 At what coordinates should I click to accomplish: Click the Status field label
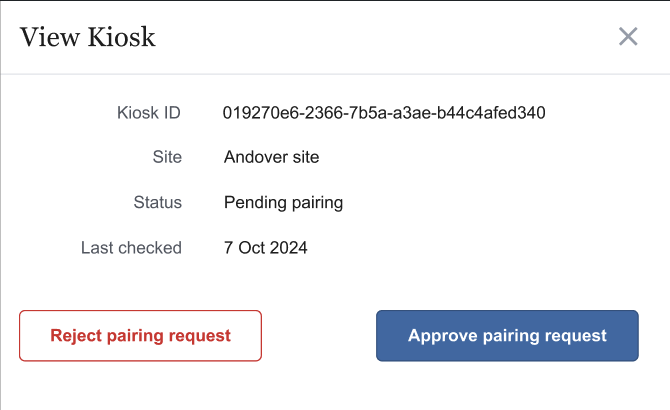(158, 203)
